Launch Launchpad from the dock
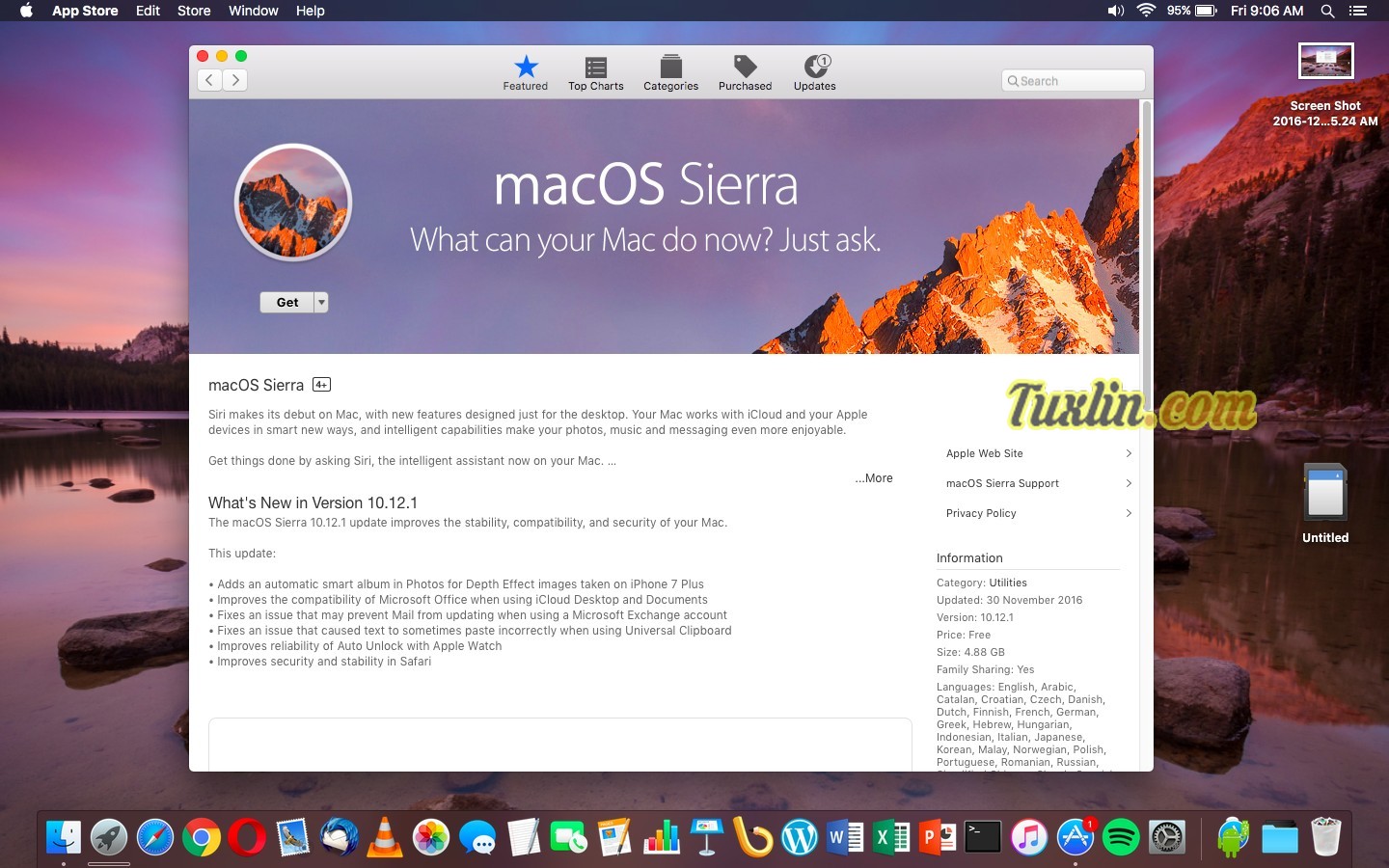The width and height of the screenshot is (1389, 868). [x=109, y=837]
